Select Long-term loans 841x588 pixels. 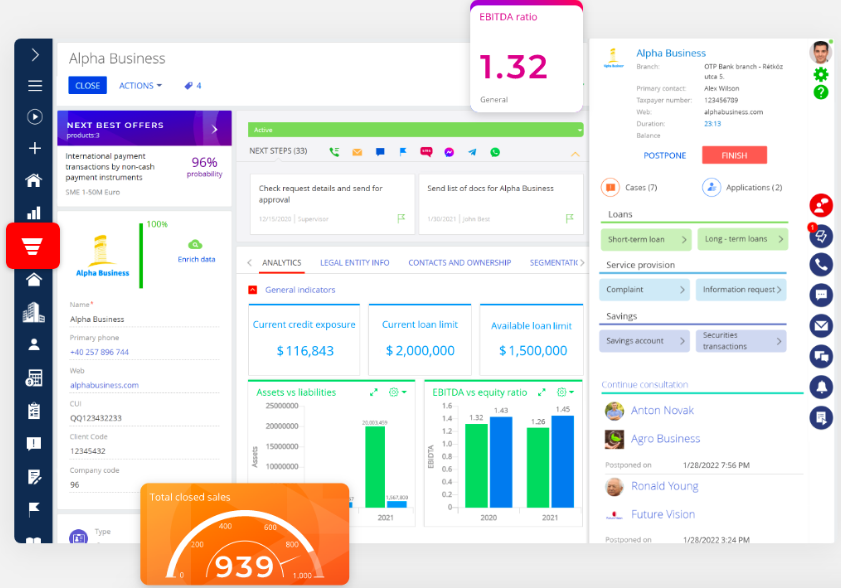click(x=743, y=239)
